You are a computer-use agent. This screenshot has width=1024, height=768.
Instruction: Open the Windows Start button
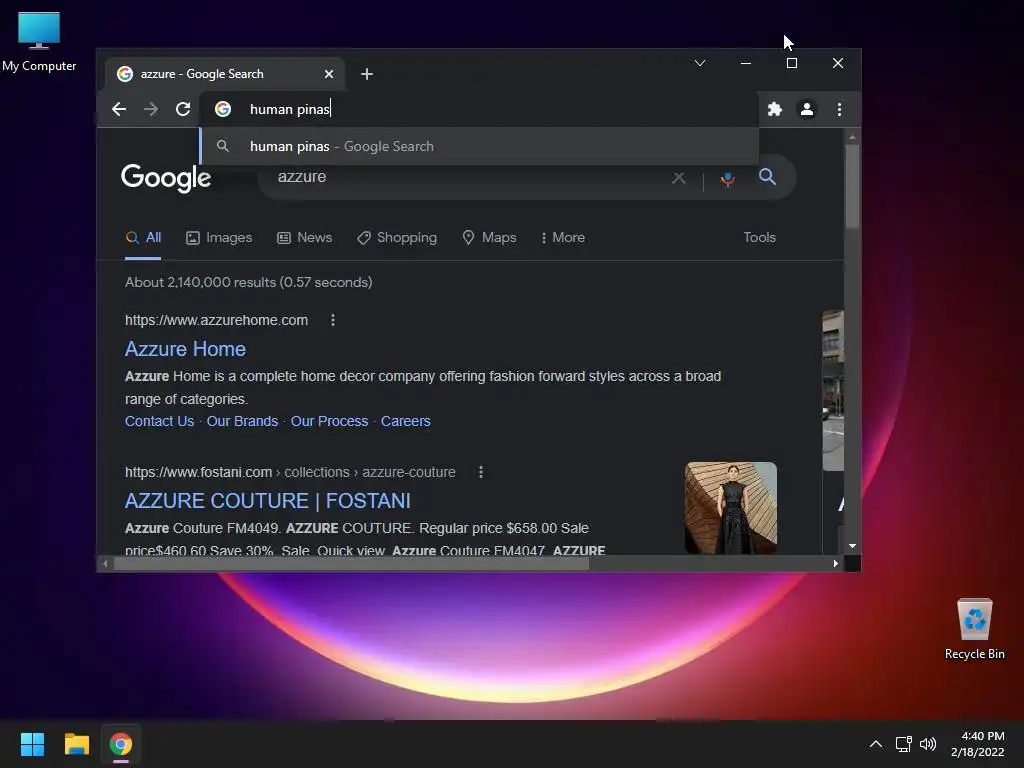pyautogui.click(x=32, y=744)
